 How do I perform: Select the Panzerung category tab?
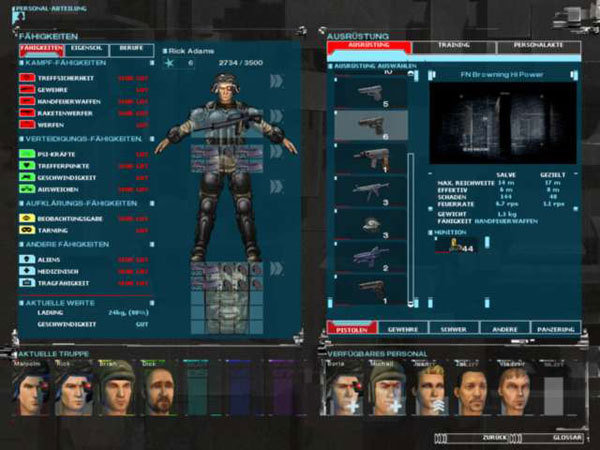coord(555,329)
